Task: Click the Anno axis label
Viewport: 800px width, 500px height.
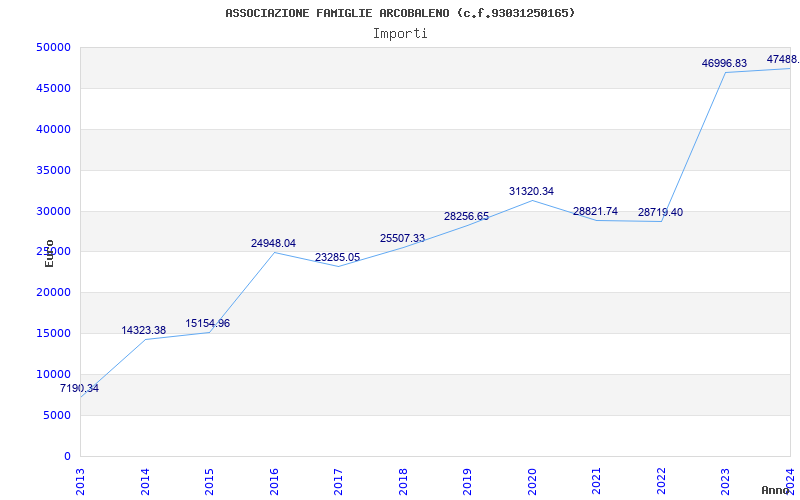Action: pos(776,491)
